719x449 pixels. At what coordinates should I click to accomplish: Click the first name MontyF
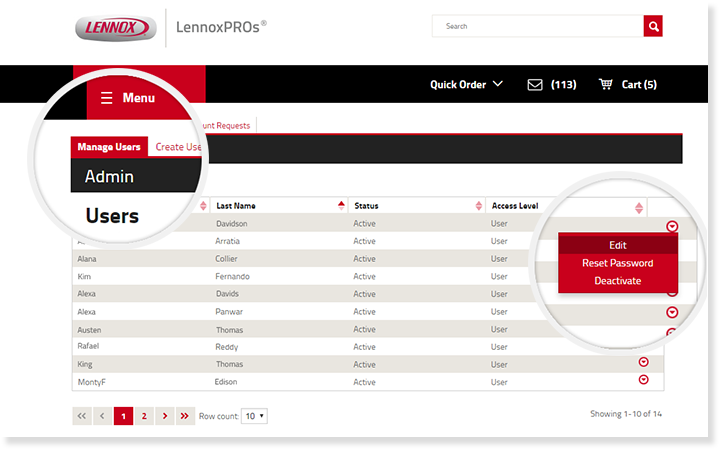click(91, 382)
